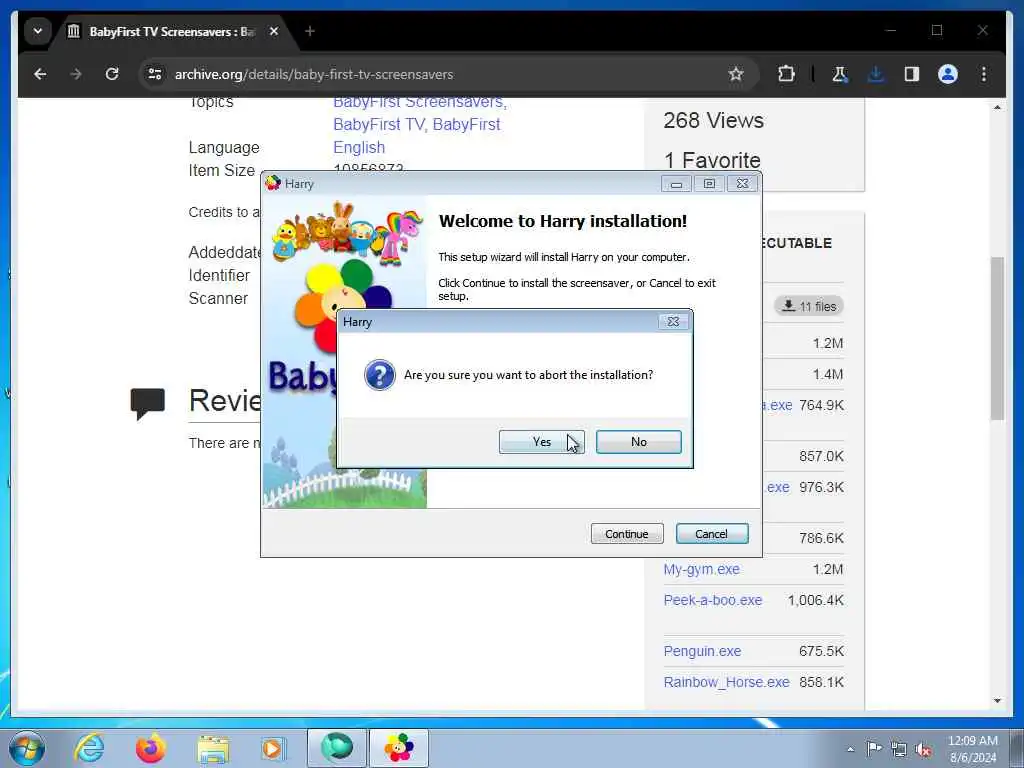Open the muted volume tray icon
This screenshot has width=1024, height=768.
pos(923,749)
